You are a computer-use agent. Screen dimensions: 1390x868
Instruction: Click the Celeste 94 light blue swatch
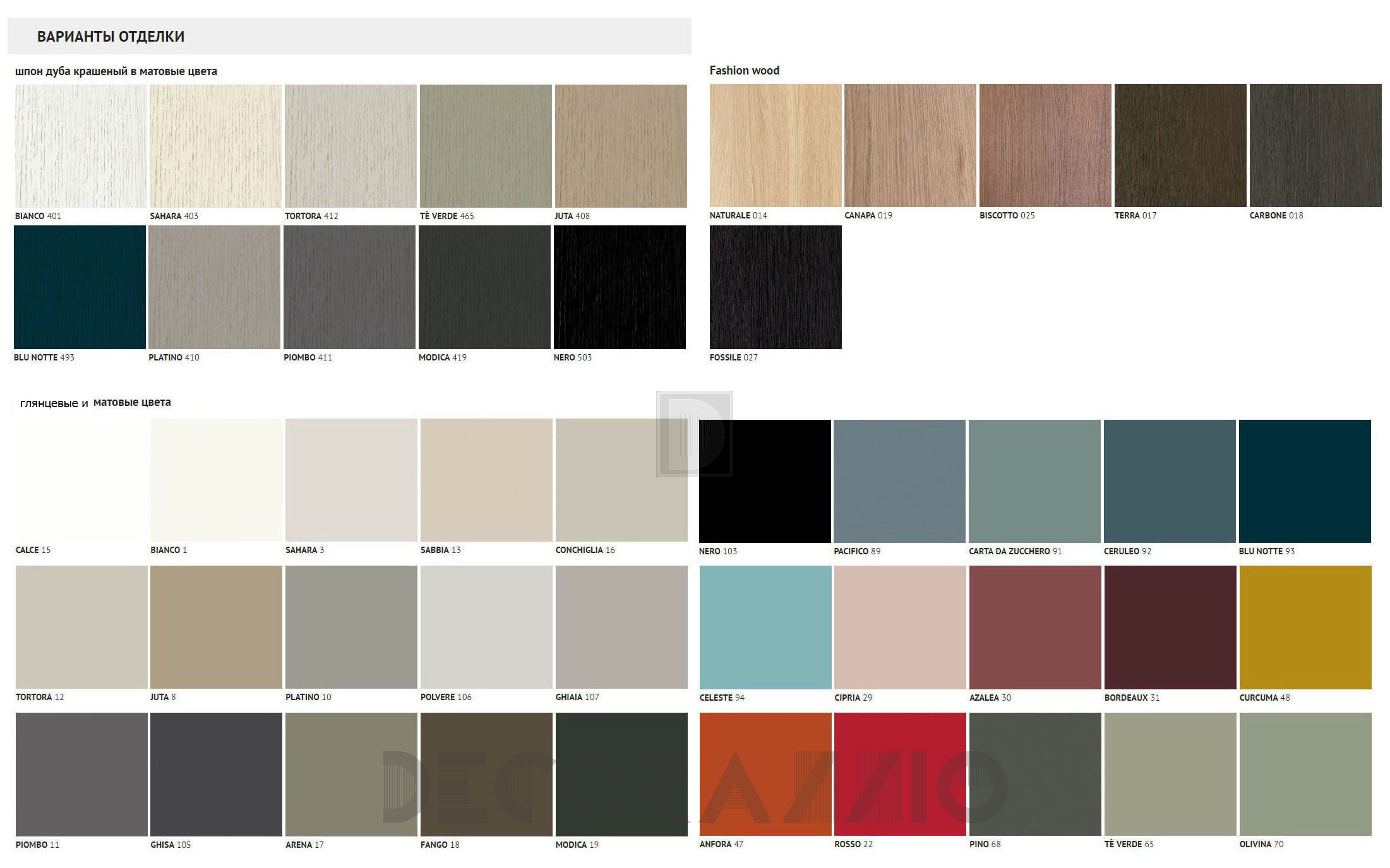765,627
